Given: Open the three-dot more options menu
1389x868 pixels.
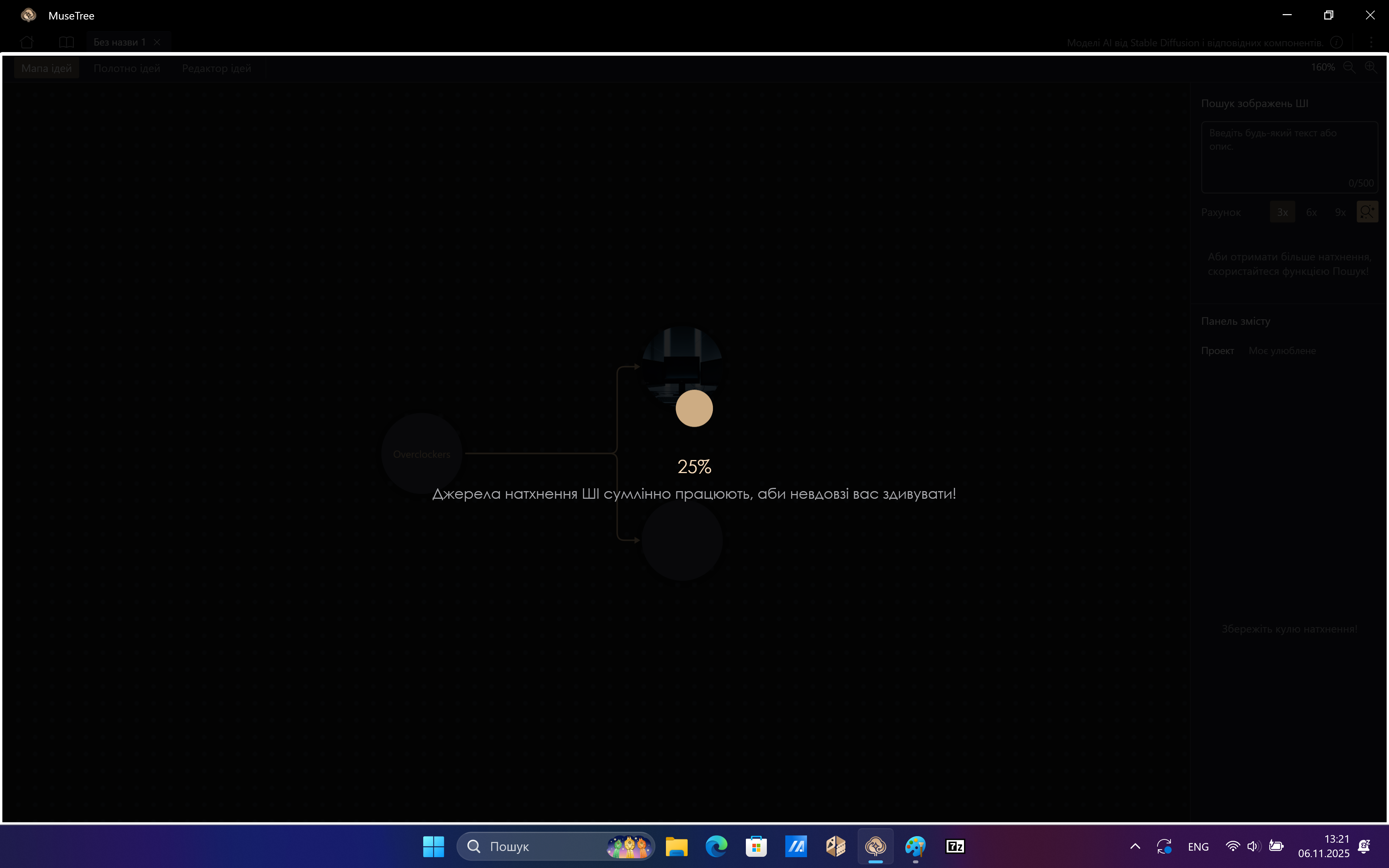Looking at the screenshot, I should point(1371,42).
